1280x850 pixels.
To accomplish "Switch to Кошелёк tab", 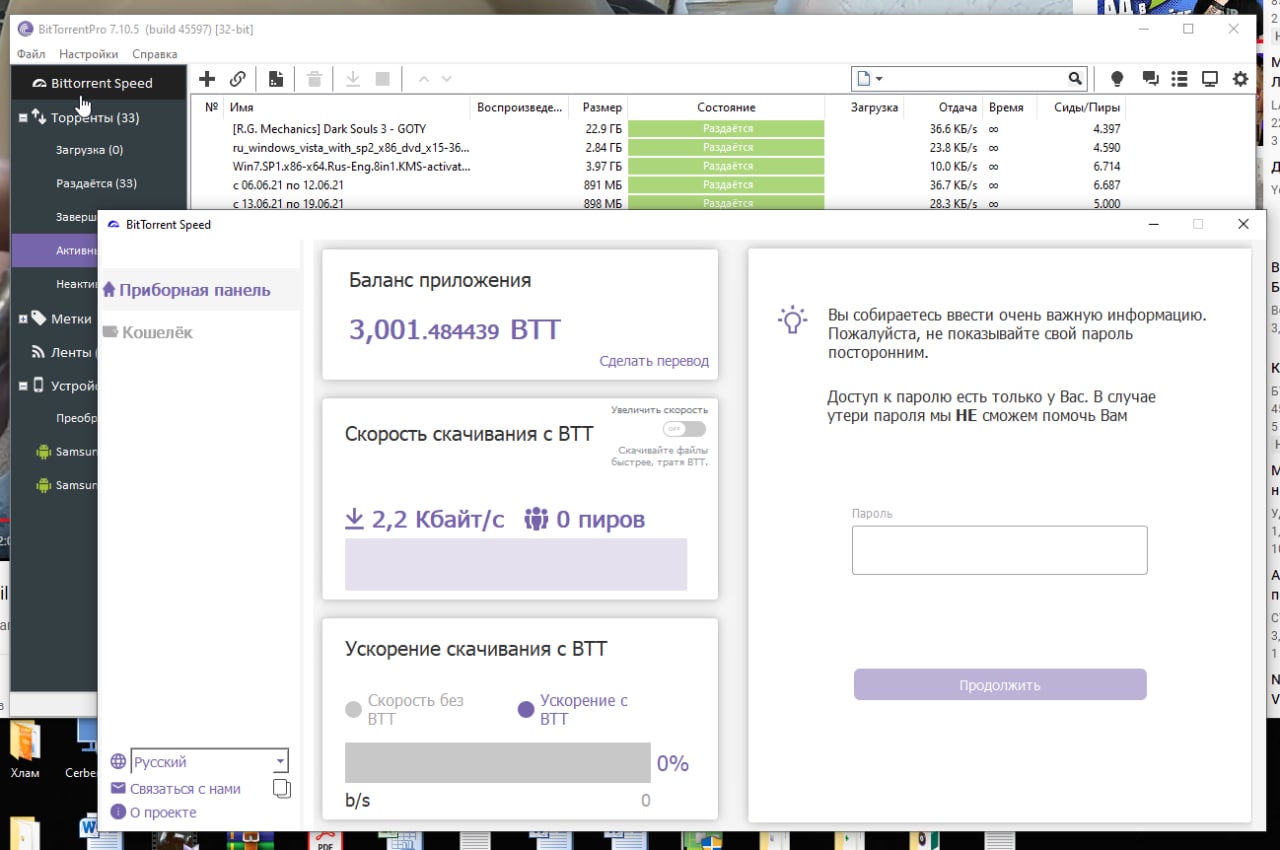I will tap(148, 332).
